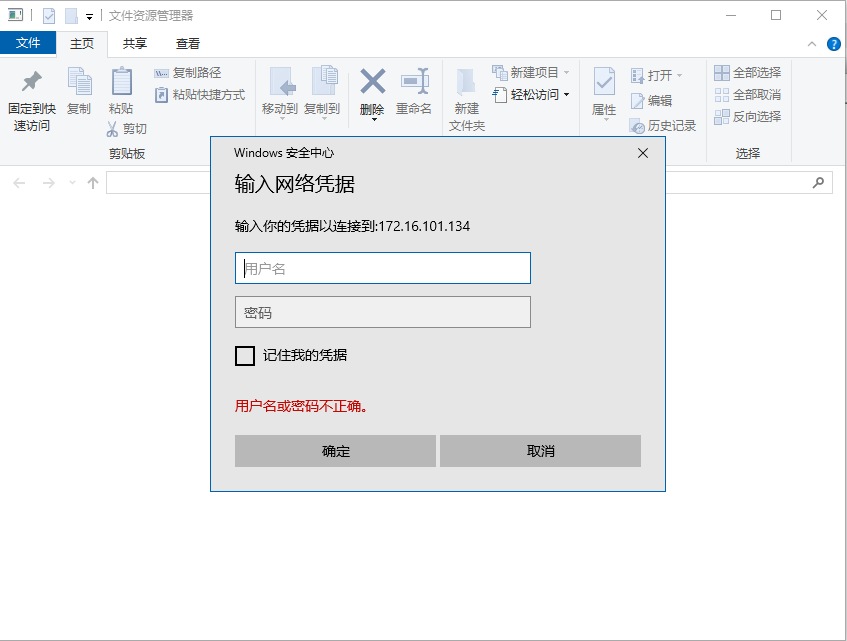Open the 文件 (File) menu

pyautogui.click(x=29, y=43)
